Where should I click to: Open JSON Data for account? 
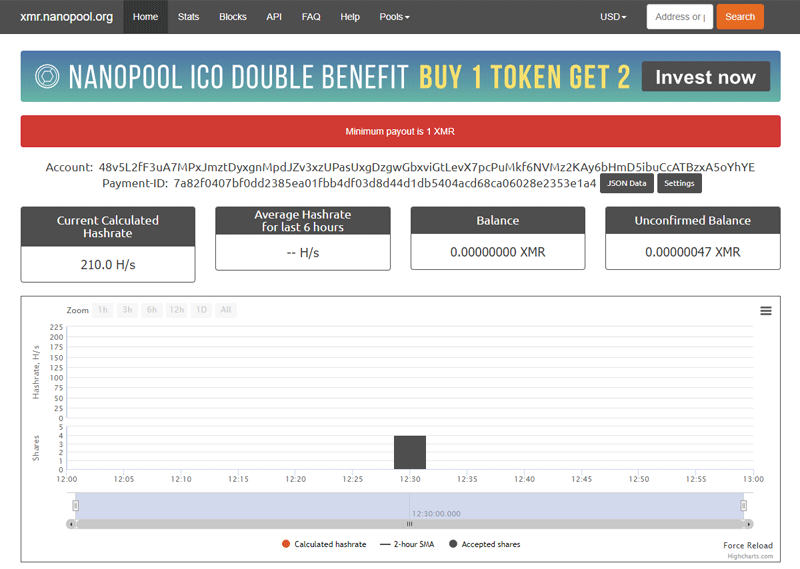[x=627, y=184]
